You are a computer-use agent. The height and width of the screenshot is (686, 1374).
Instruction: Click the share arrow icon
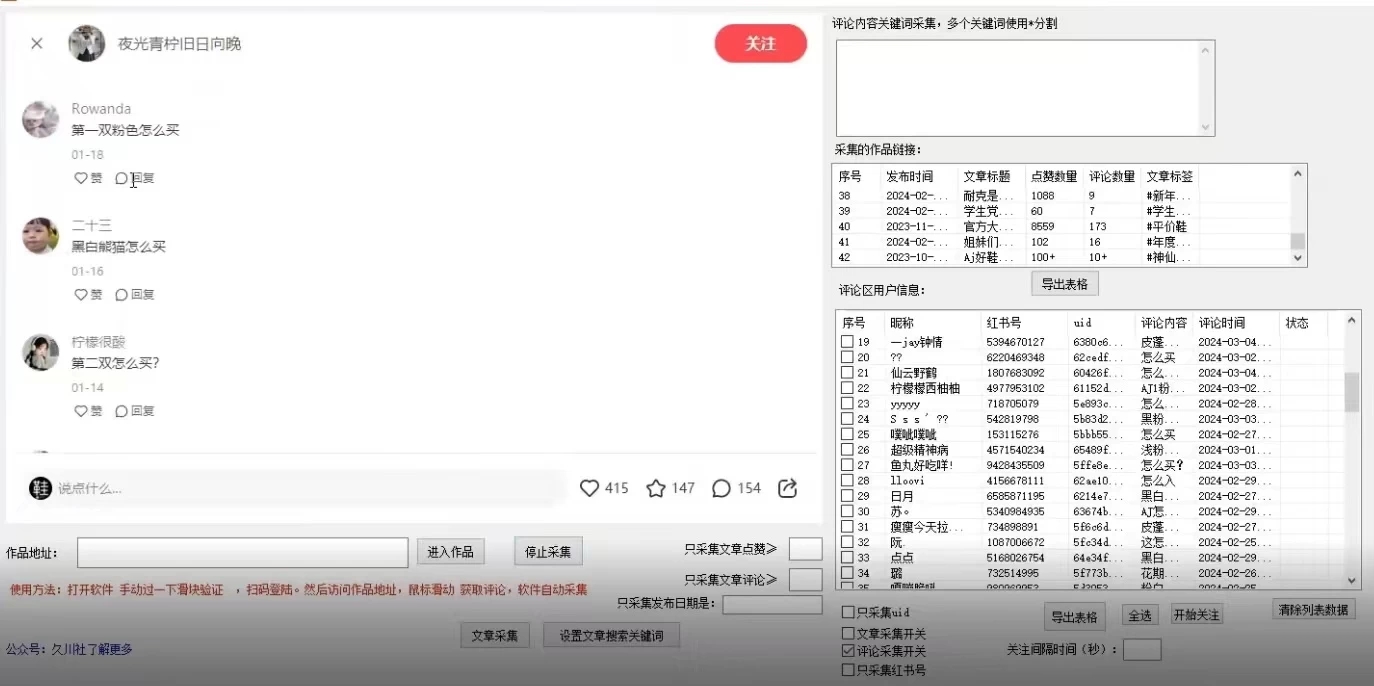[x=787, y=487]
